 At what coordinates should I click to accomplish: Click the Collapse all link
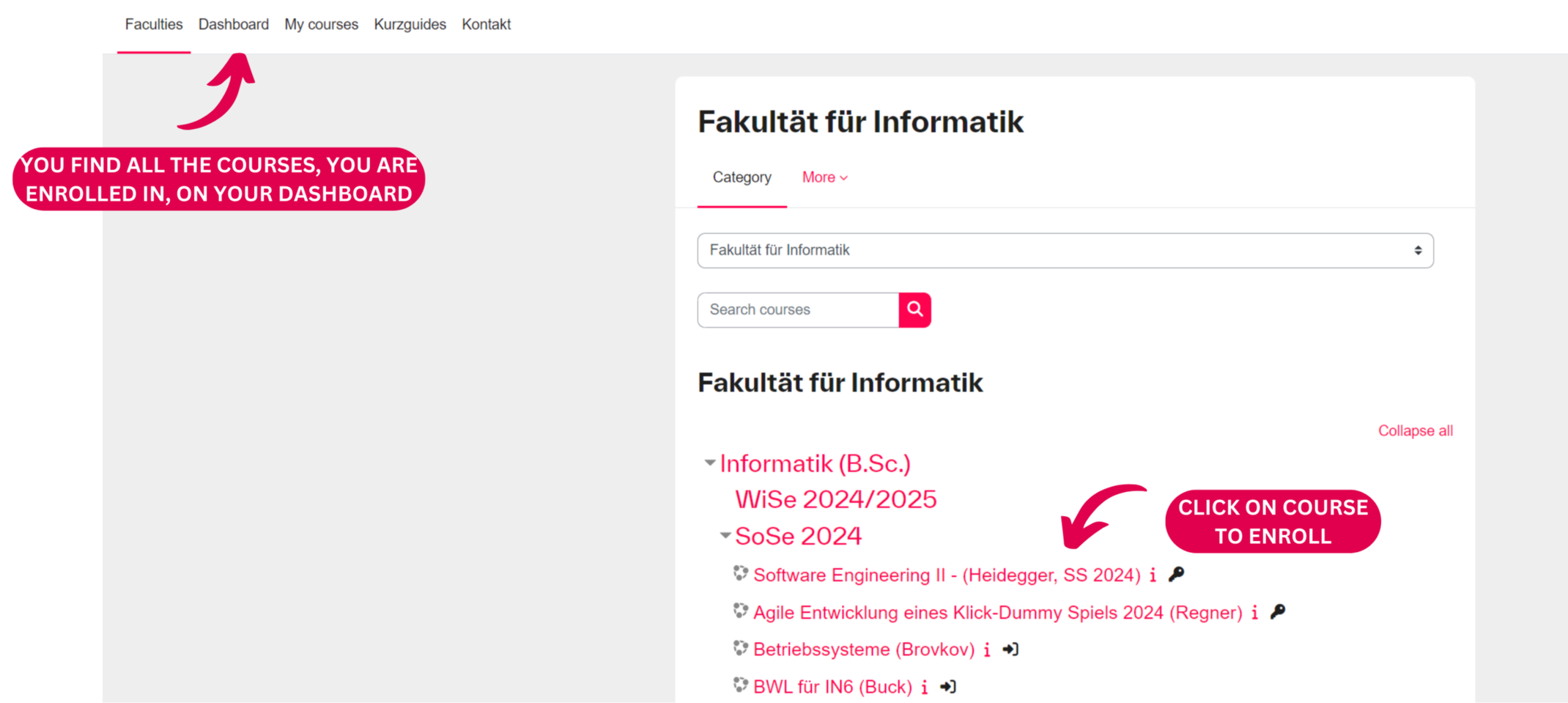pyautogui.click(x=1415, y=430)
